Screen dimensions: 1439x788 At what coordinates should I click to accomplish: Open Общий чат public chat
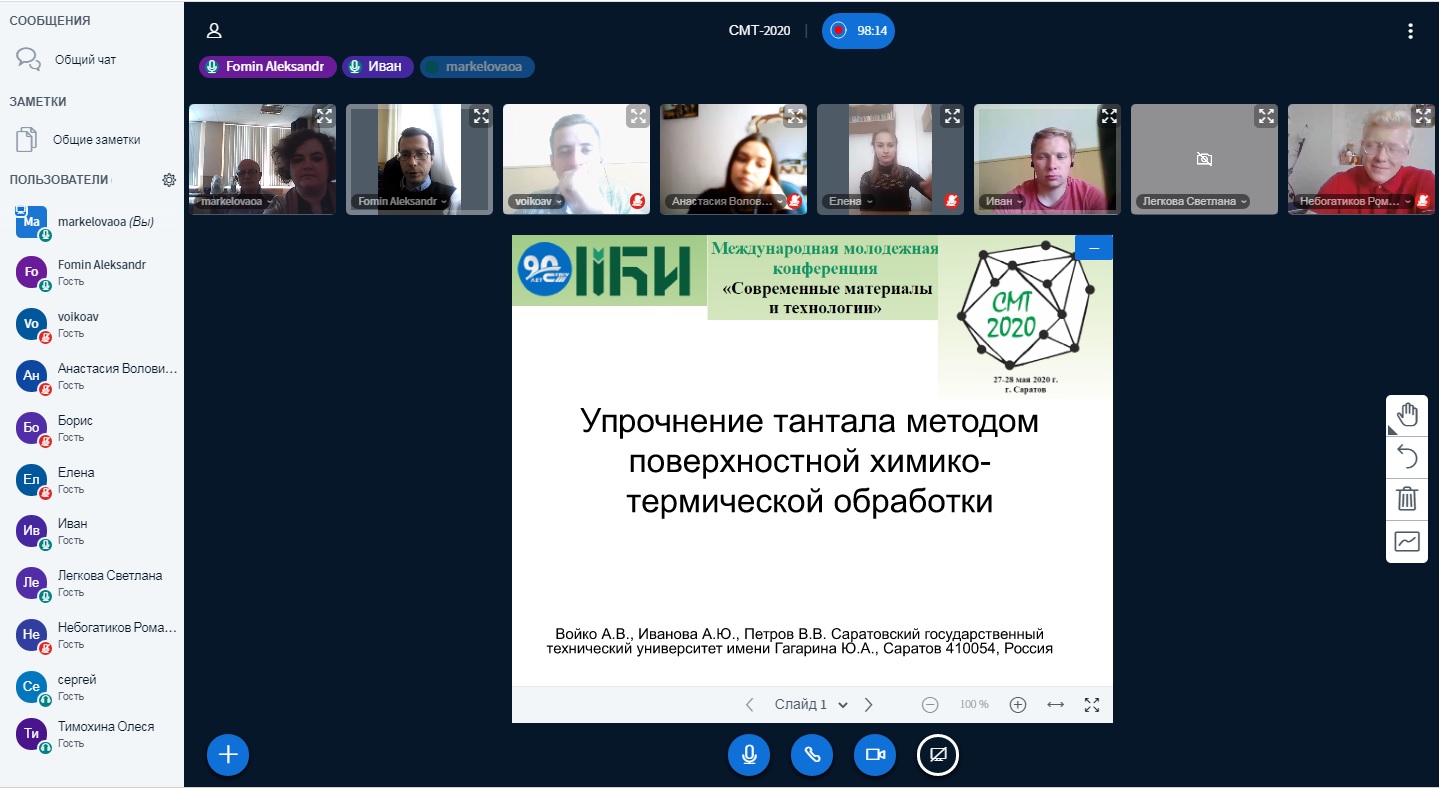[84, 60]
